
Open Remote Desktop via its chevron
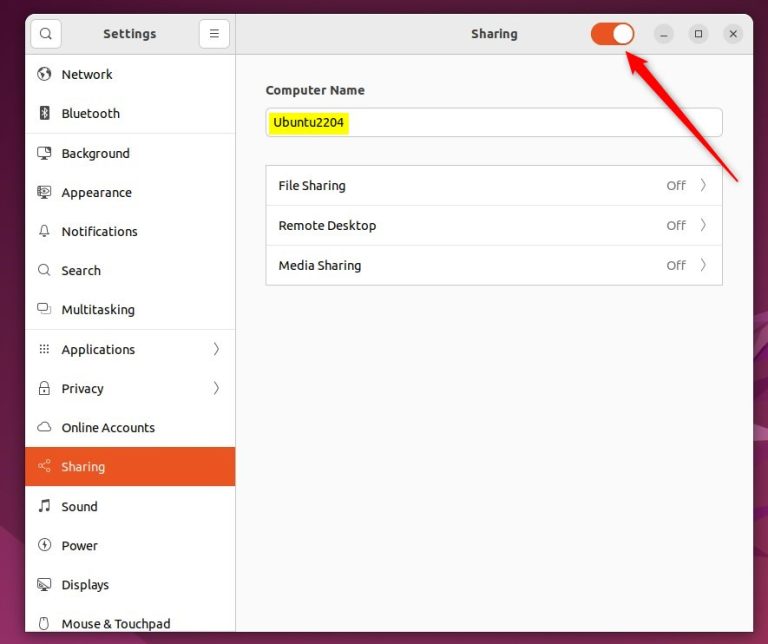(703, 225)
